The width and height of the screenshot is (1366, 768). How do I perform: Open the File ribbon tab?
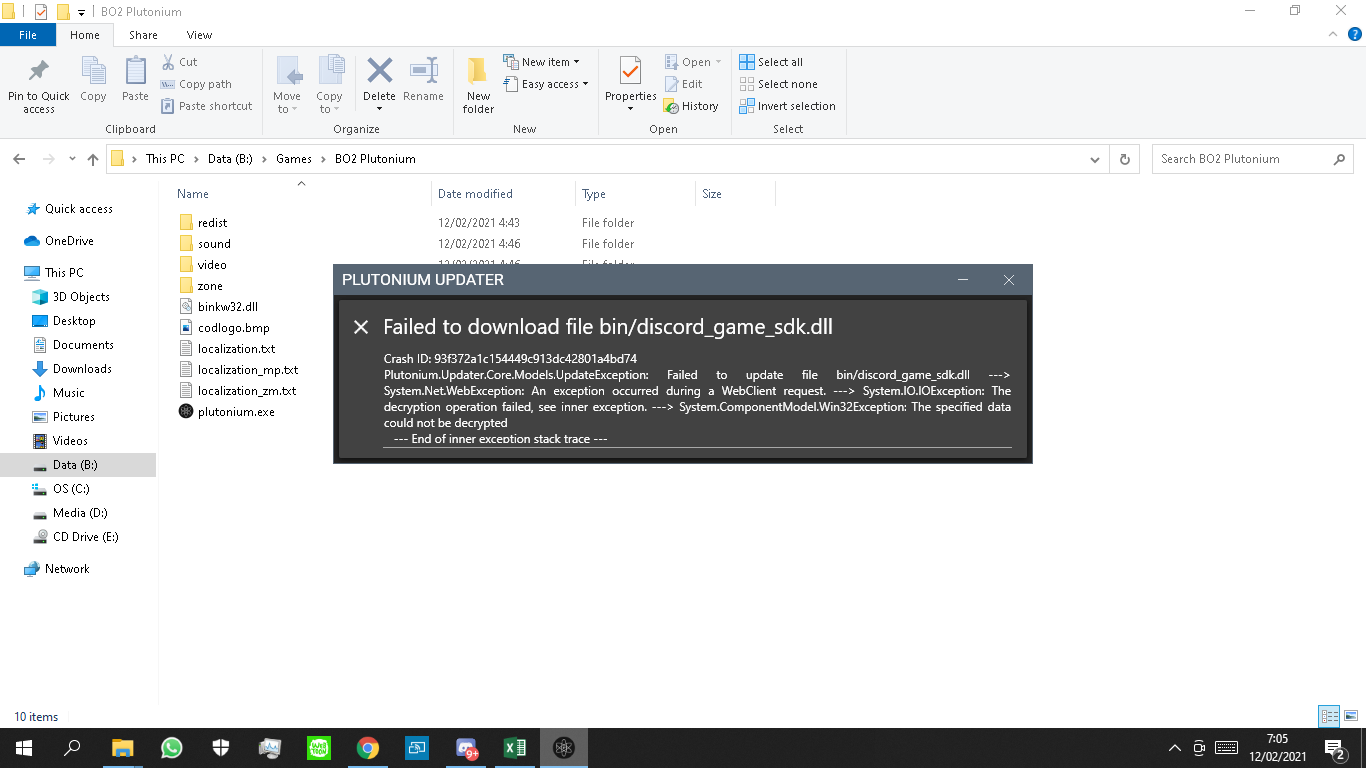pyautogui.click(x=28, y=35)
